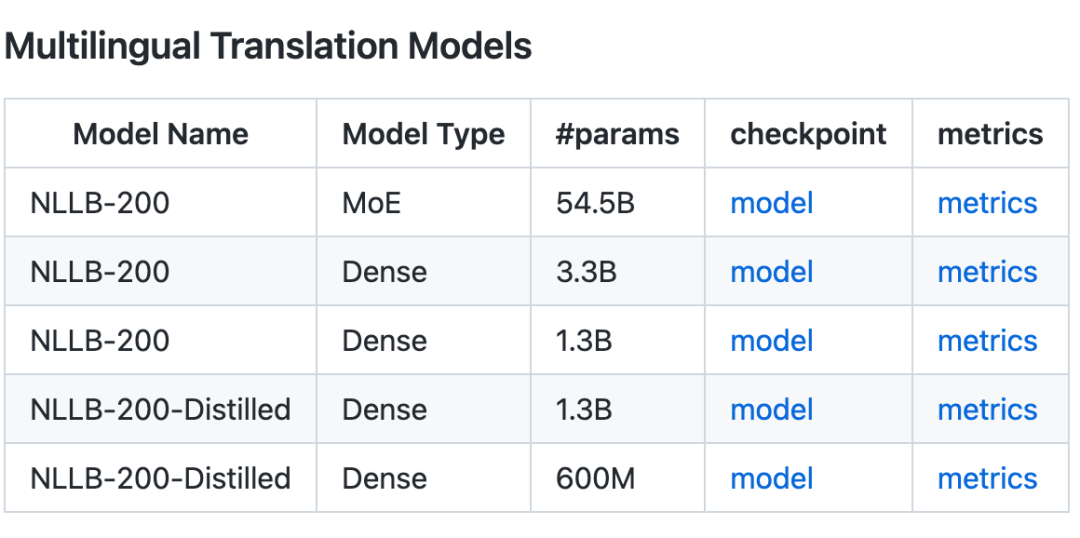1080x538 pixels.
Task: Click the checkpoint column header
Action: 809,134
